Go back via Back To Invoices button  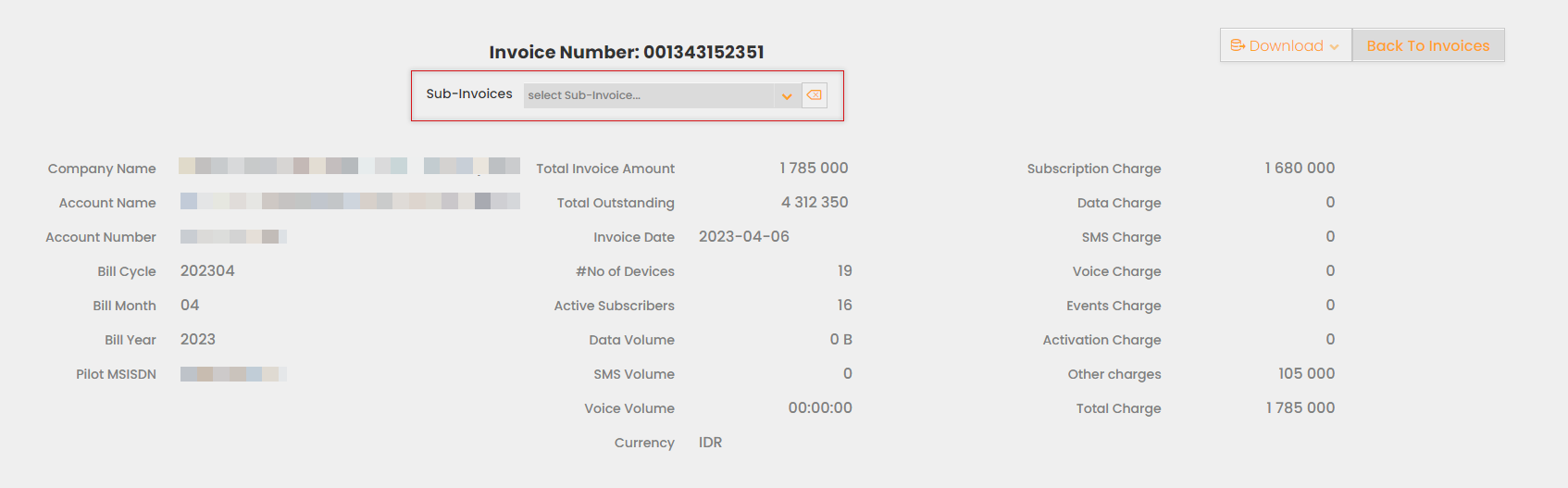point(1427,45)
